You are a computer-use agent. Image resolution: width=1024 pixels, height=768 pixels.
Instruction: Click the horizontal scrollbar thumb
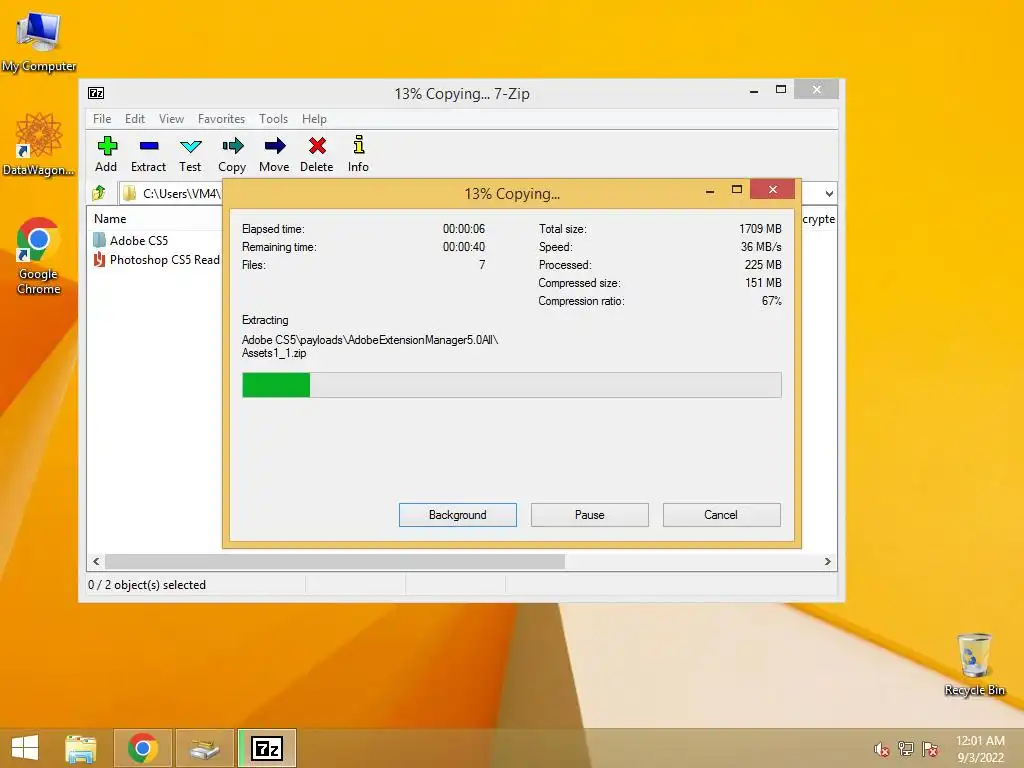335,562
